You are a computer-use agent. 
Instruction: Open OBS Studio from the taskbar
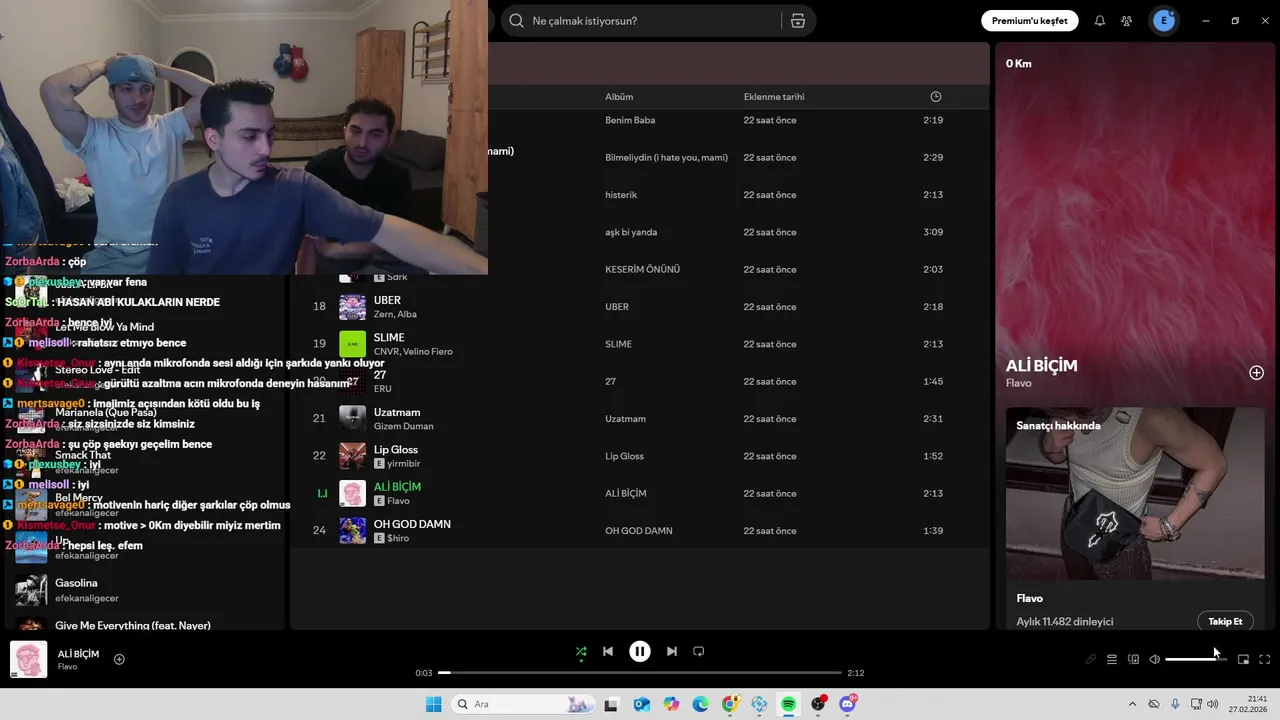coord(818,704)
